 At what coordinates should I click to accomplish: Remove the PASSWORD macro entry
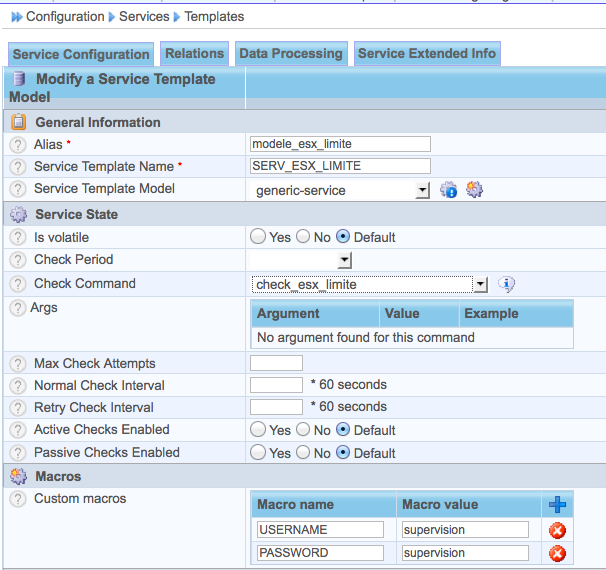pos(558,553)
